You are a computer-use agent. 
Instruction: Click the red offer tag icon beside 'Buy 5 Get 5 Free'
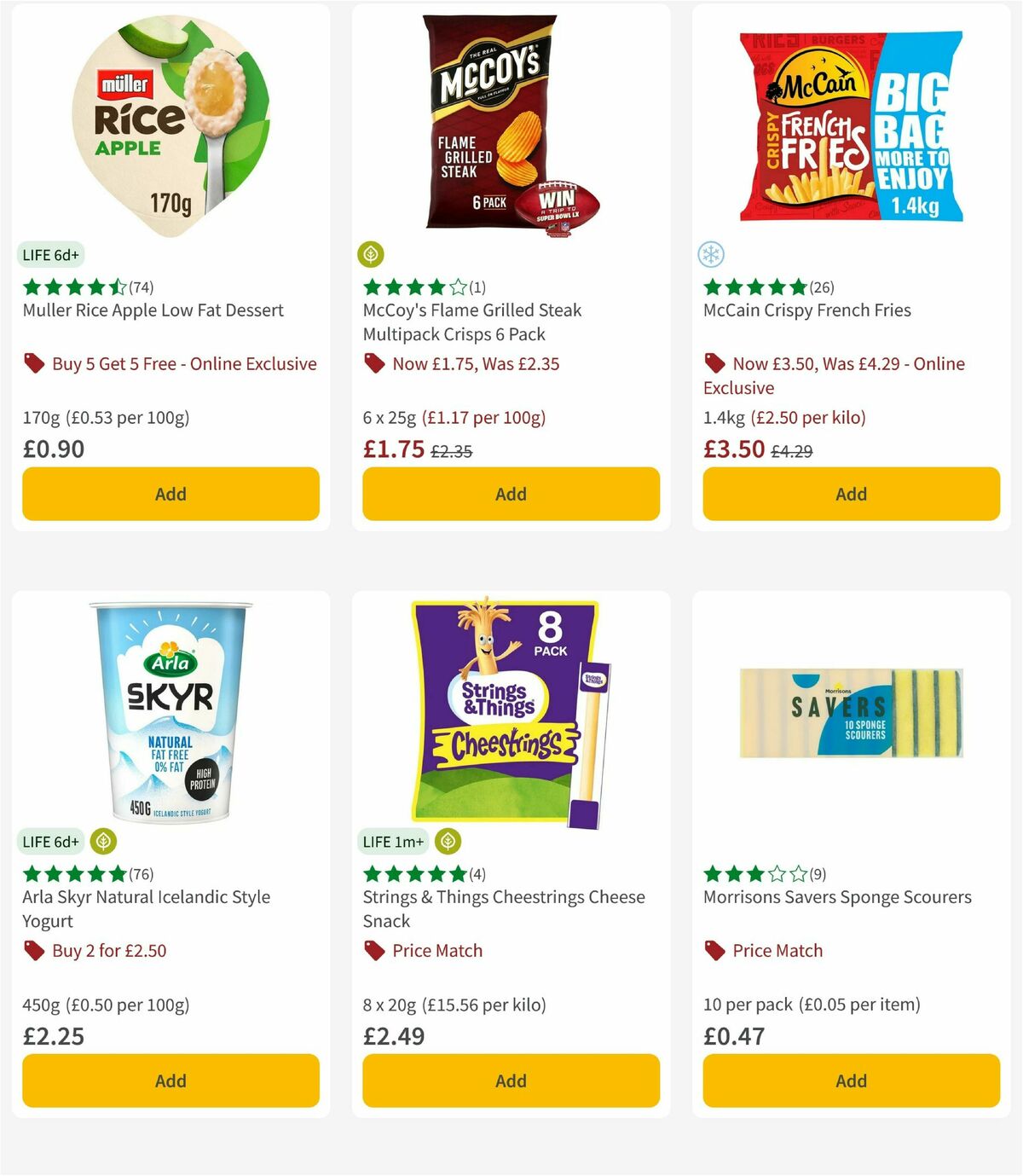(33, 363)
